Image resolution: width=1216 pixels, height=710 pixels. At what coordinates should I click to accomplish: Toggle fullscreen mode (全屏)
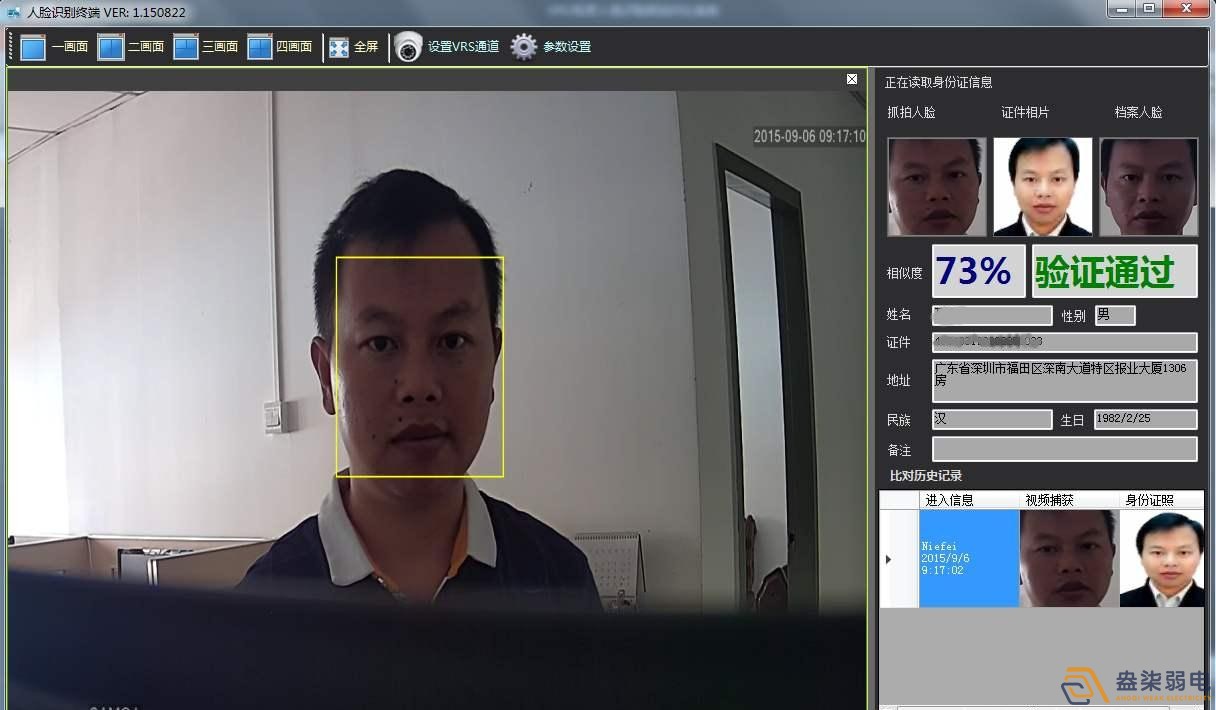tap(354, 45)
